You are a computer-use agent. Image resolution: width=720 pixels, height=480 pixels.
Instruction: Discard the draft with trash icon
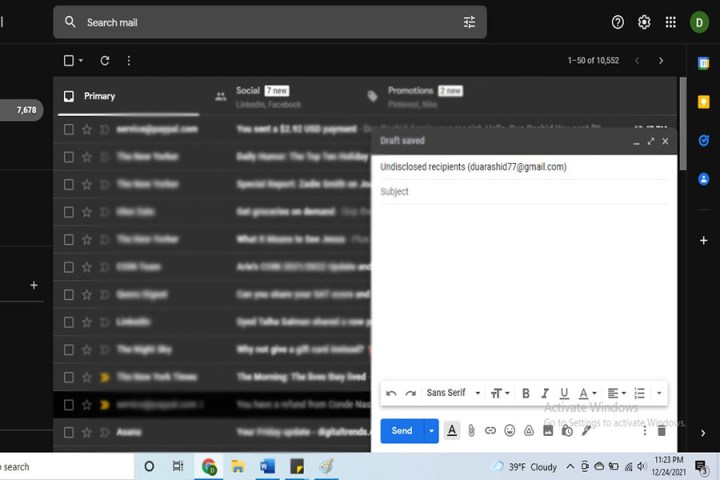[x=661, y=431]
